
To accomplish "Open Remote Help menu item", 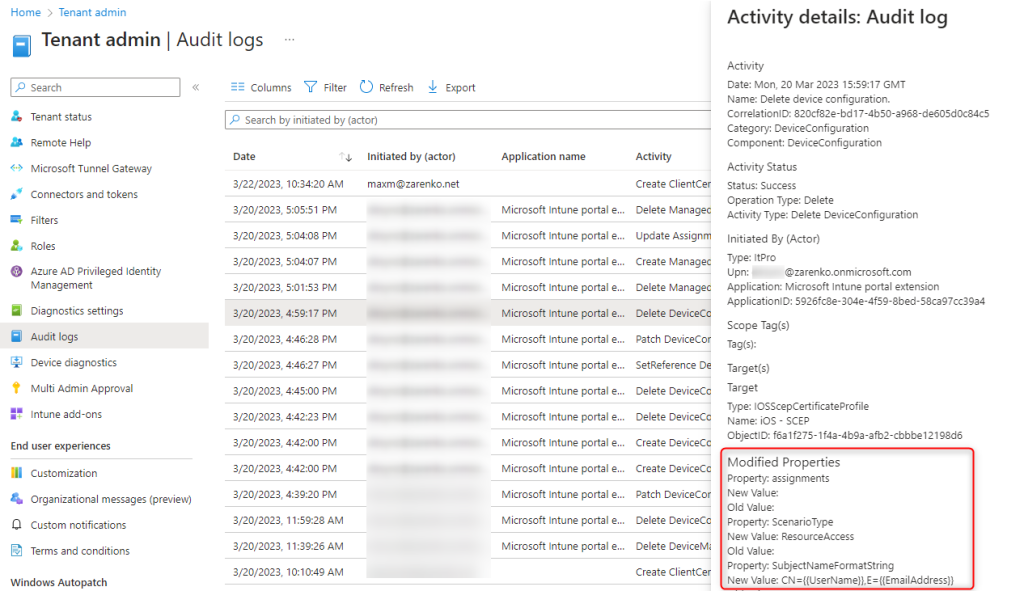I will coord(61,142).
